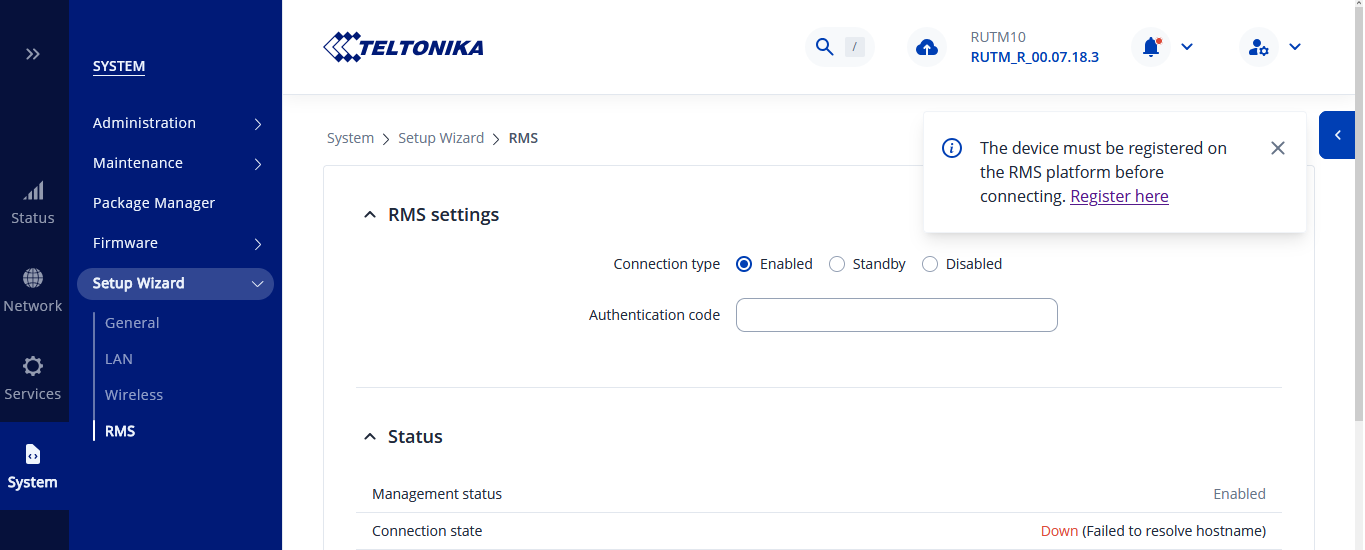Dismiss the RMS registration notification
Image resolution: width=1365 pixels, height=550 pixels.
(x=1277, y=148)
